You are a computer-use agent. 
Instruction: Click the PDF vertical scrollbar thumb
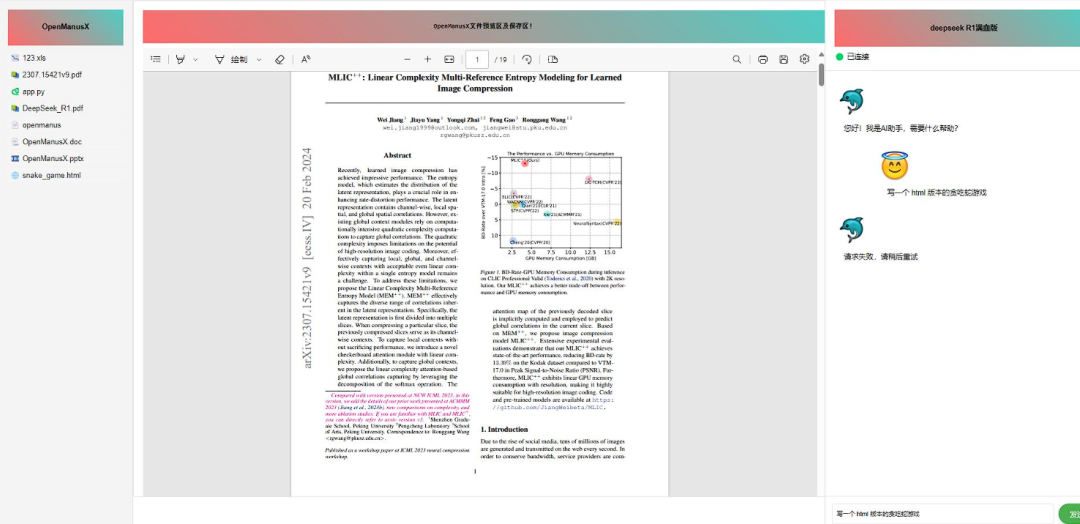point(821,74)
